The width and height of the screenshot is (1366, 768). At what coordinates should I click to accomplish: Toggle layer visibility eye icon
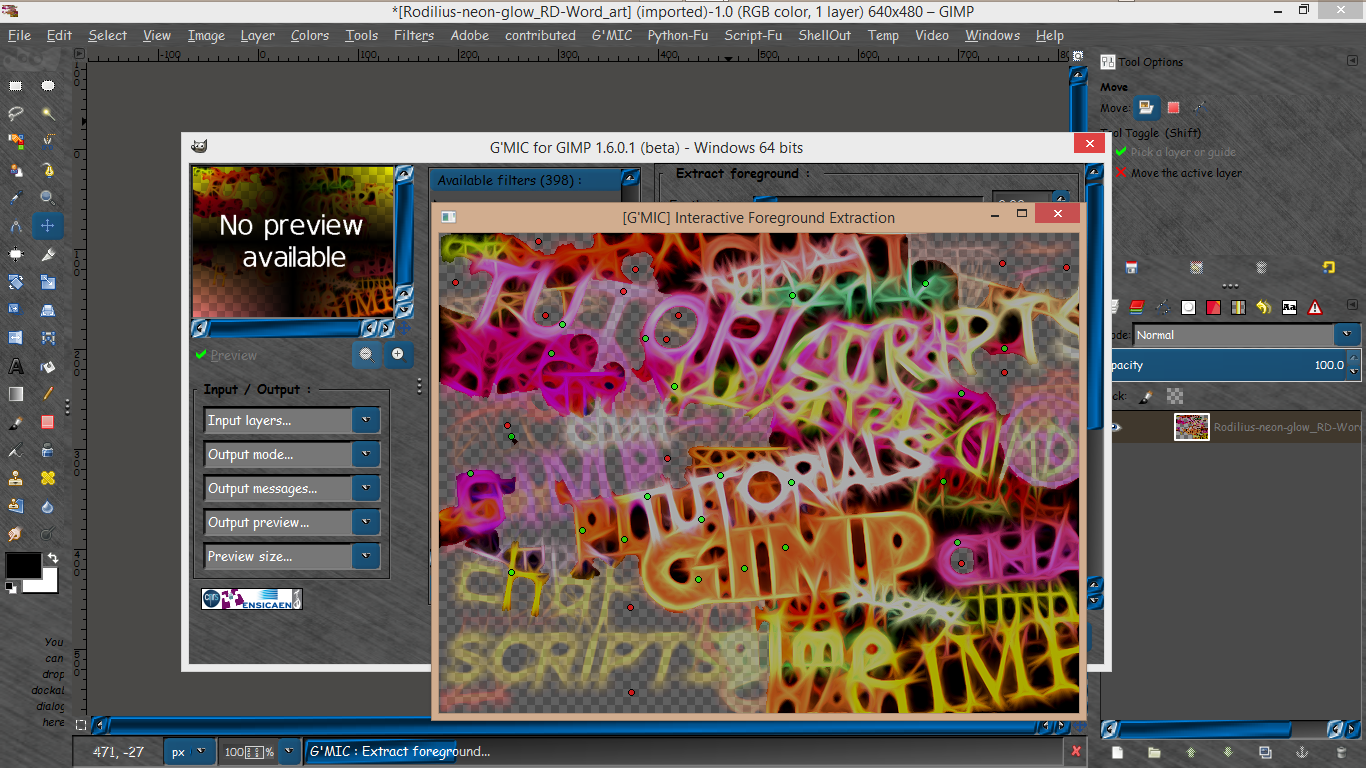pos(1116,428)
